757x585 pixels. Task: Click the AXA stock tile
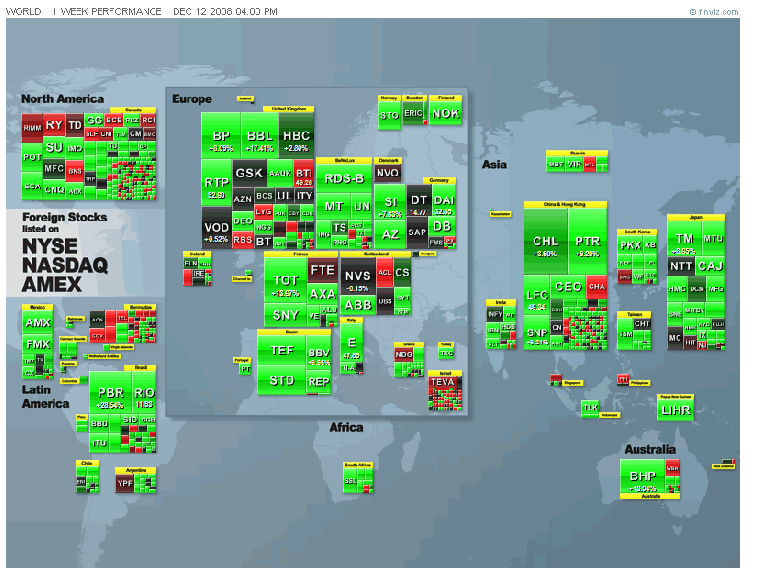pos(322,294)
